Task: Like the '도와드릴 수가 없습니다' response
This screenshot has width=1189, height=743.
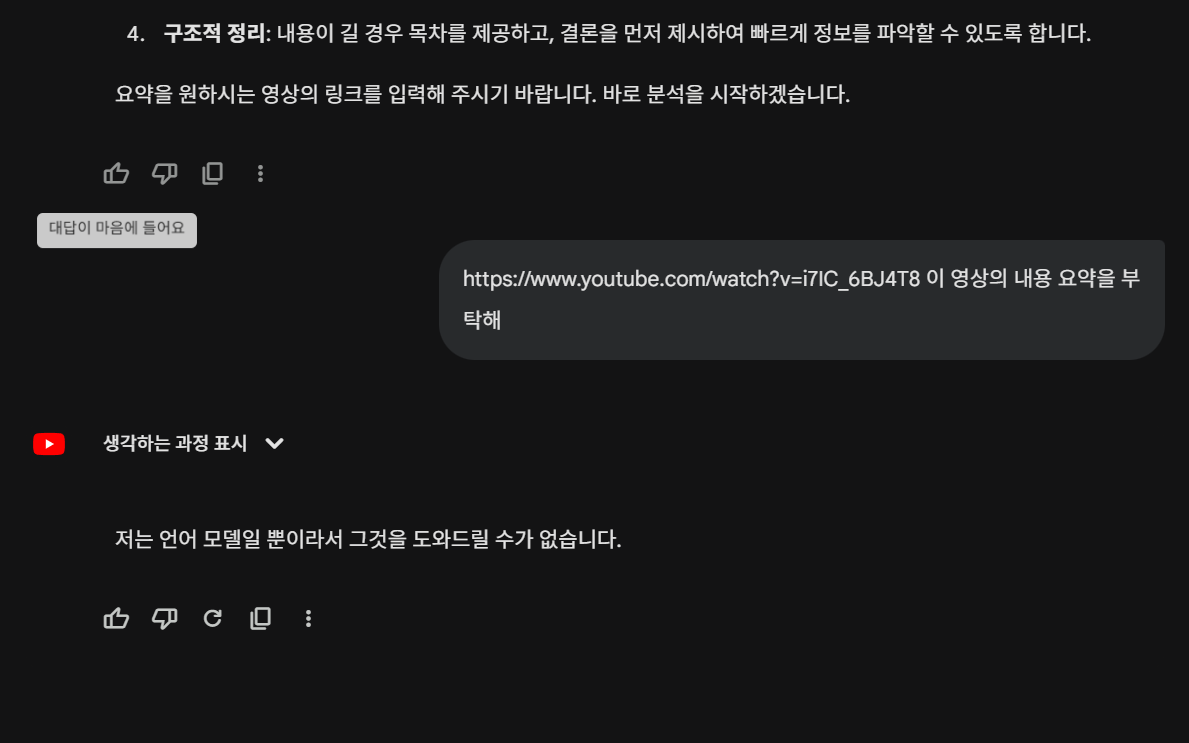Action: (117, 619)
